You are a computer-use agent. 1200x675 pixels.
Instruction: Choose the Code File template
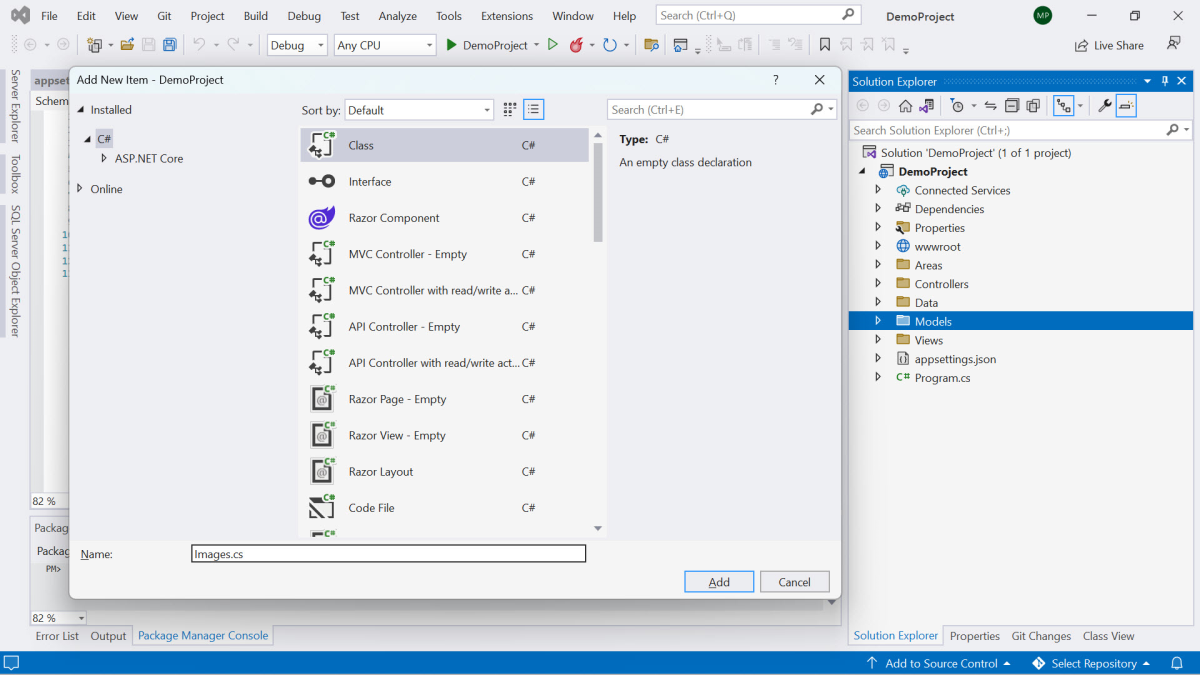[x=445, y=508]
